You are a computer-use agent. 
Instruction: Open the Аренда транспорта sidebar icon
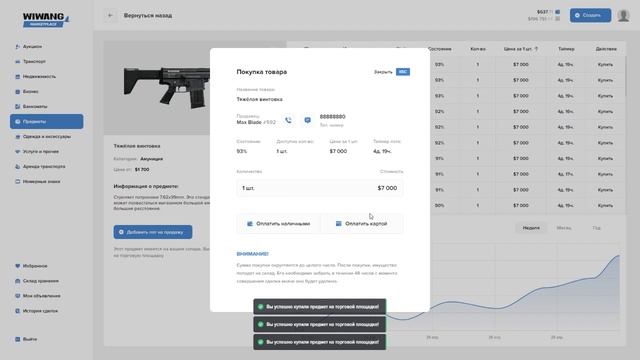(x=18, y=167)
